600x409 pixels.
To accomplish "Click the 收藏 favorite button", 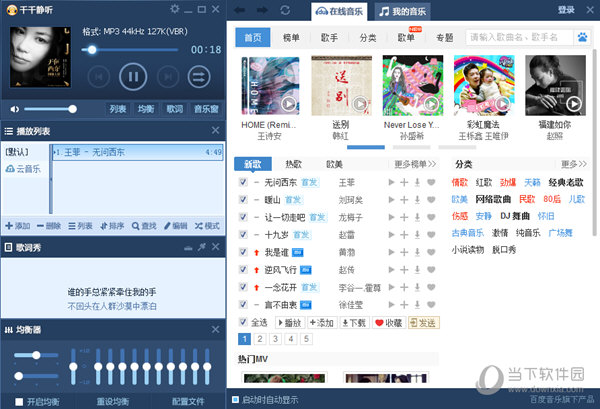I will coord(389,323).
